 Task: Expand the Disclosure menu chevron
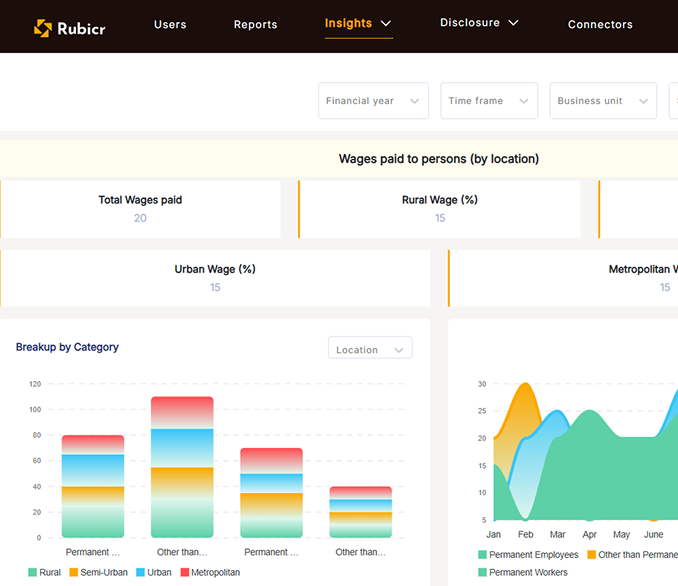(x=514, y=23)
